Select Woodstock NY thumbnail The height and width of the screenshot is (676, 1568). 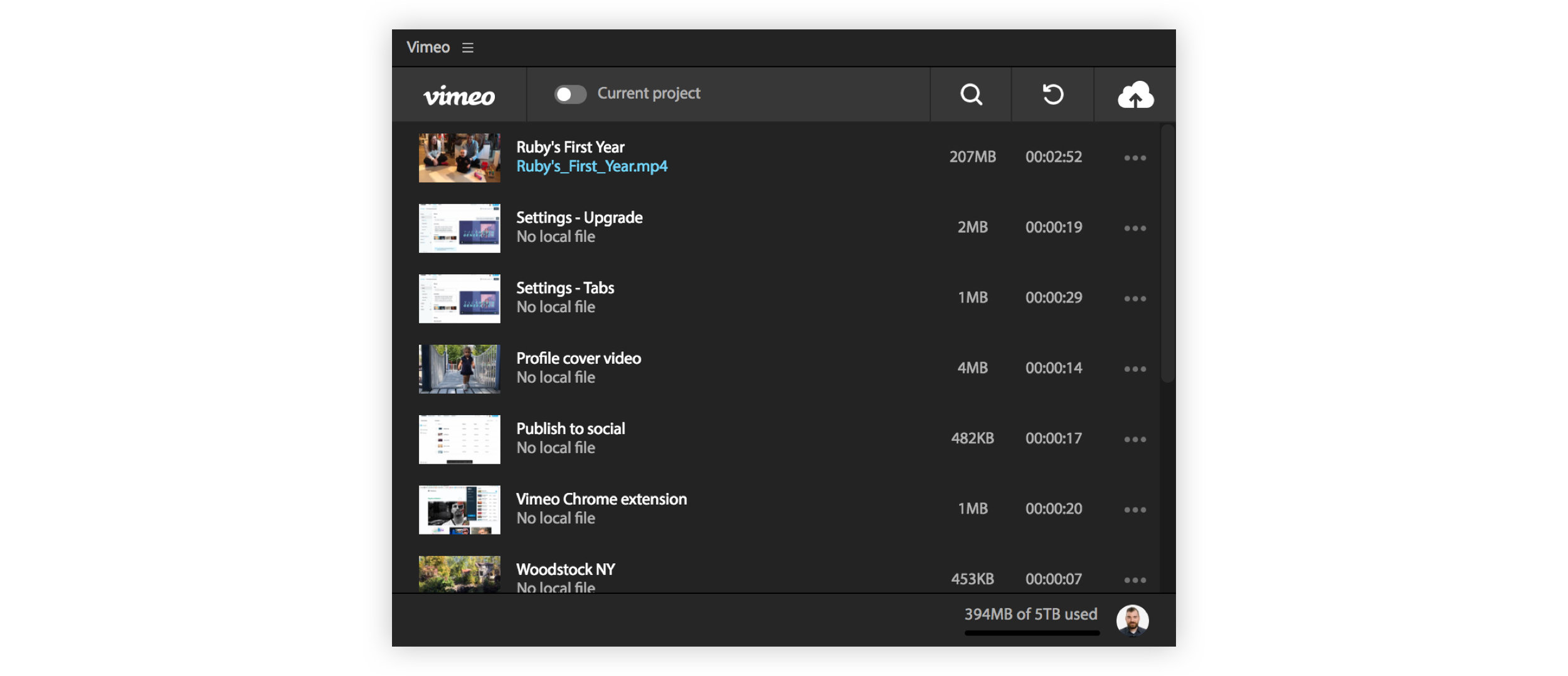[459, 574]
